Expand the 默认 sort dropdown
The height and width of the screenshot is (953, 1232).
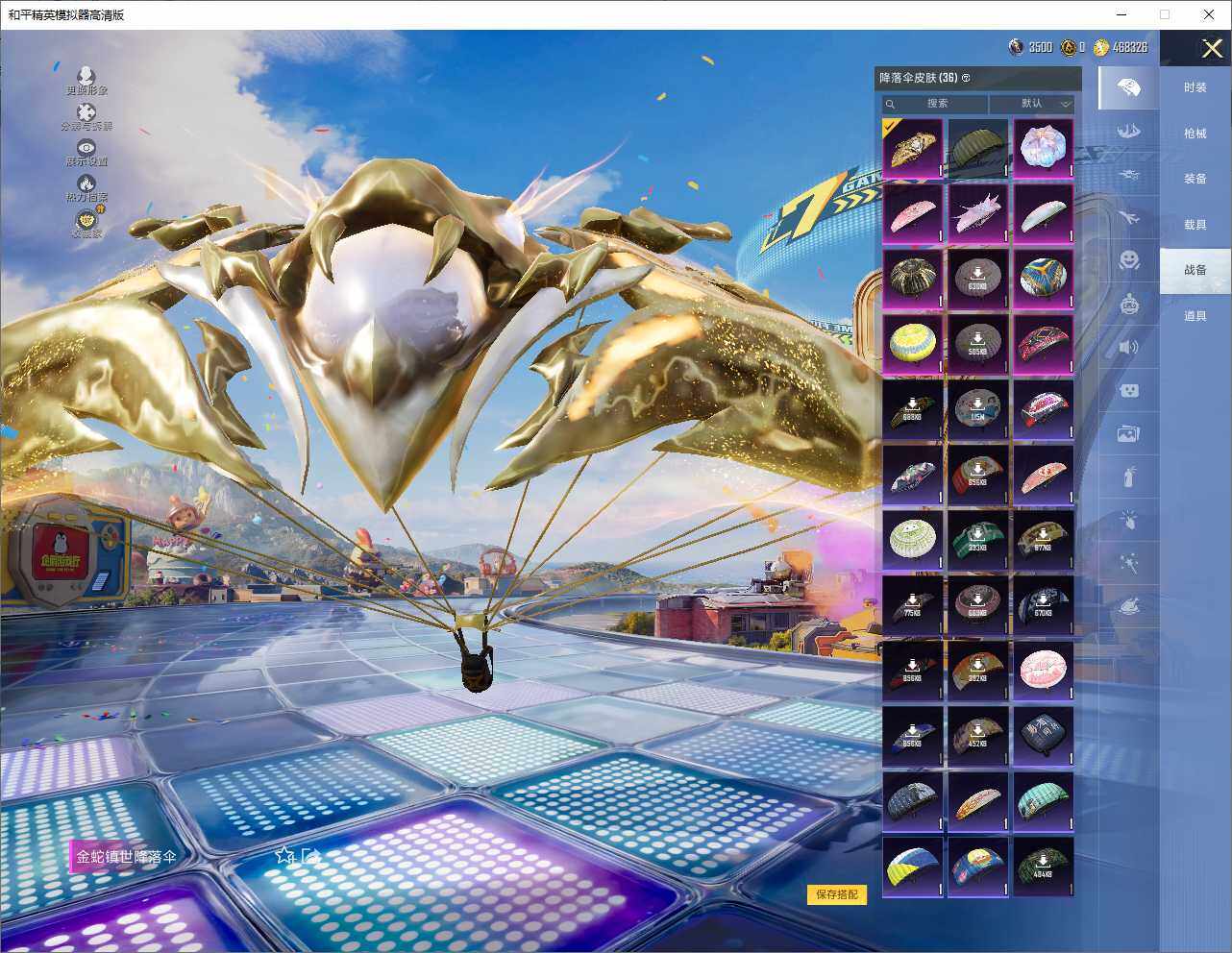pos(1032,104)
